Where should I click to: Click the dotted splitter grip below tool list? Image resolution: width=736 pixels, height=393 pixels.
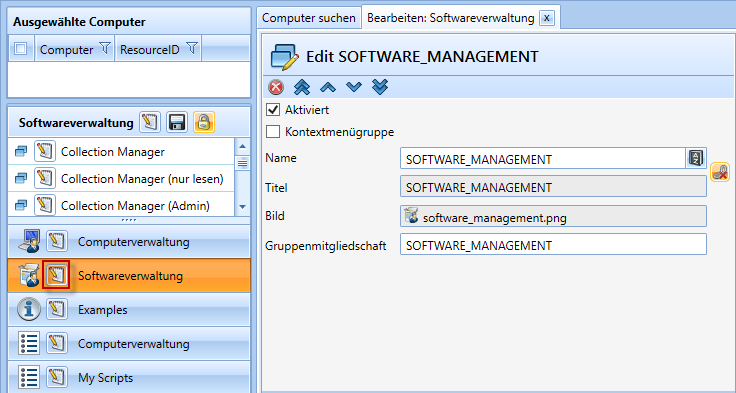(x=129, y=220)
